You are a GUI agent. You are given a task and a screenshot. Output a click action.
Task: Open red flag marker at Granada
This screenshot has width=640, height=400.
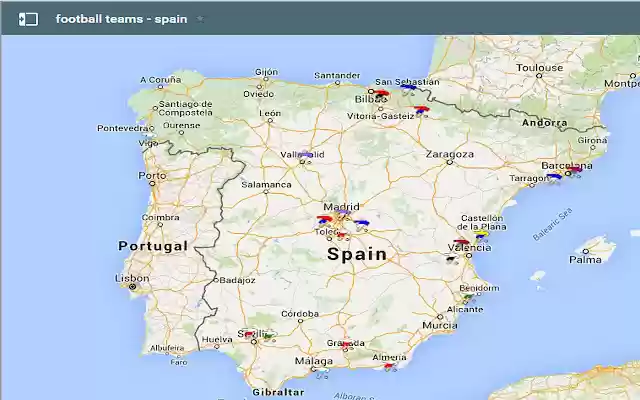(346, 345)
